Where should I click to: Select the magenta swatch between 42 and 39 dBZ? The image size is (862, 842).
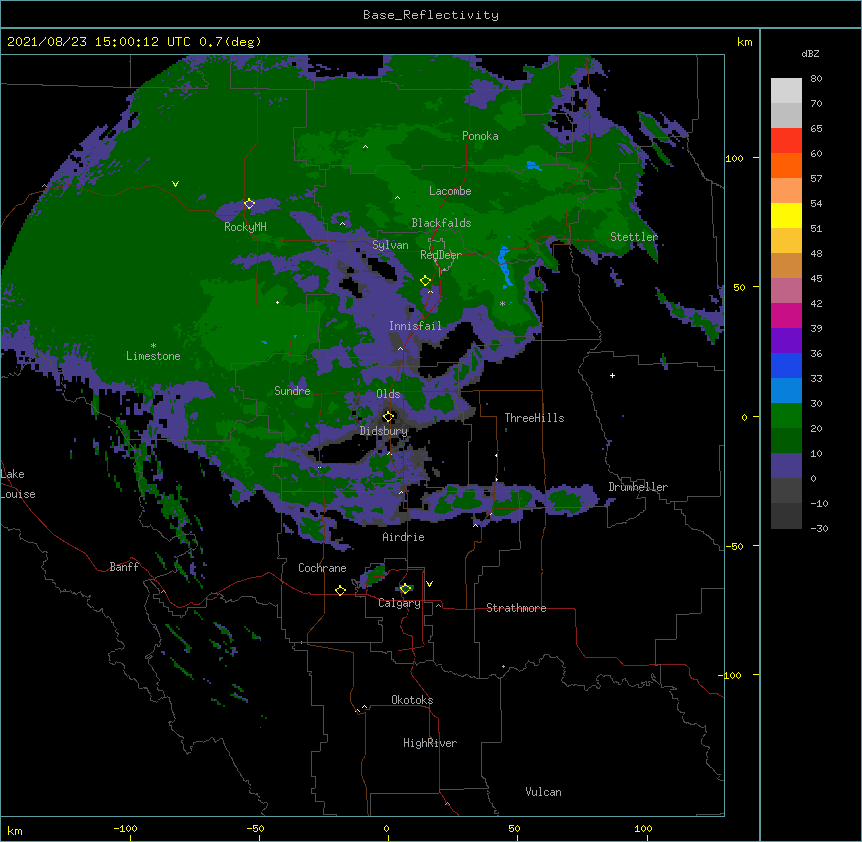pos(786,315)
